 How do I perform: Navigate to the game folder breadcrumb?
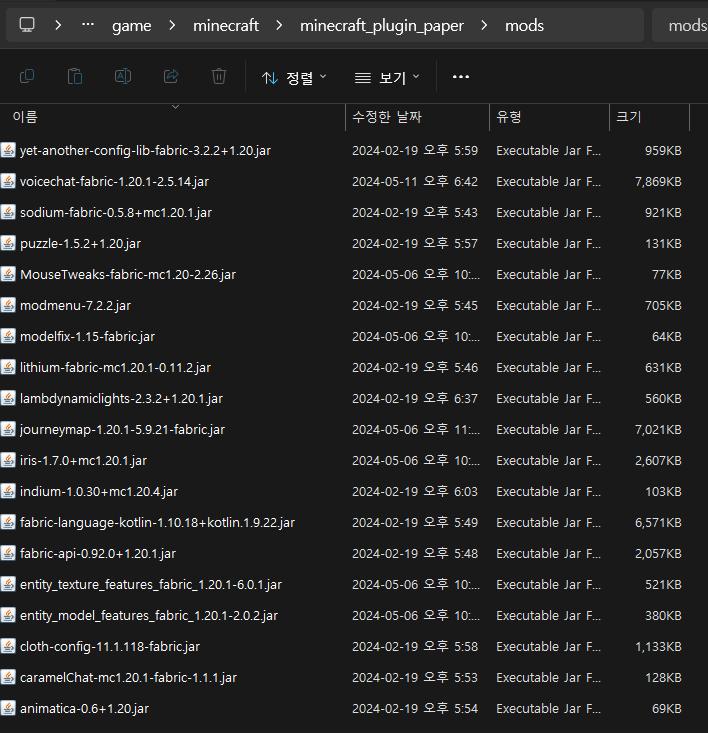[x=131, y=25]
